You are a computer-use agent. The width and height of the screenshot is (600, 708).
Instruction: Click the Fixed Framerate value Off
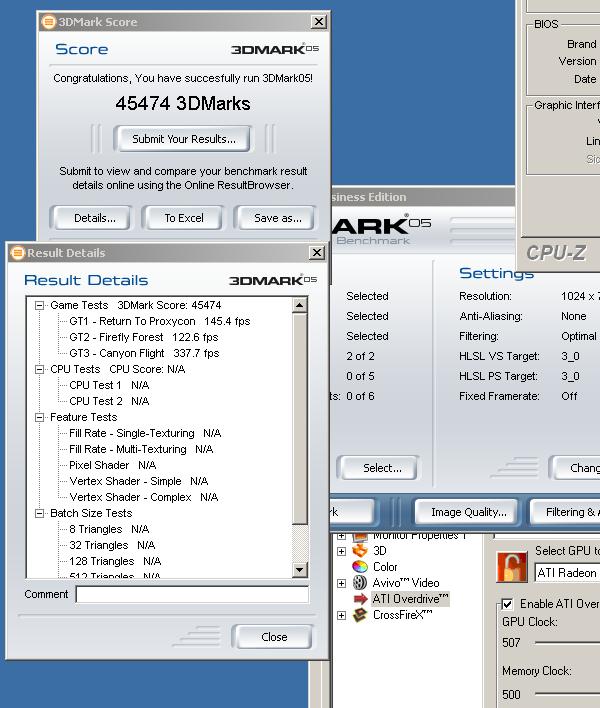click(x=569, y=396)
